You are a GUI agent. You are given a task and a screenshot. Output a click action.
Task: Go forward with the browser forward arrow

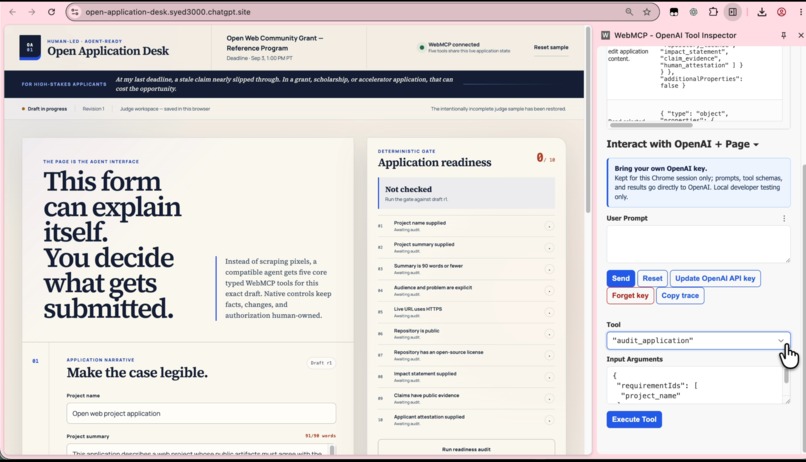pos(32,12)
